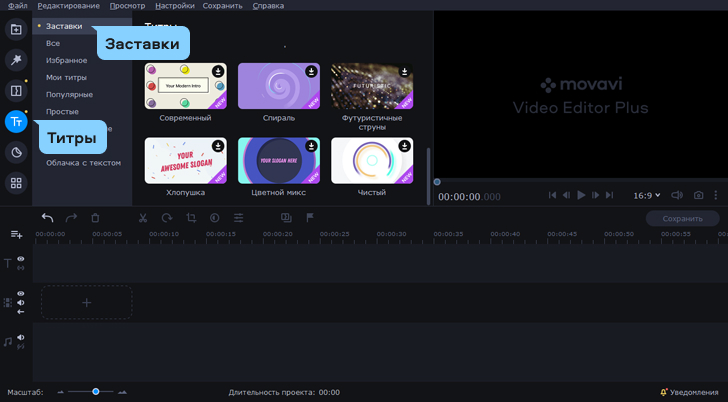This screenshot has height=402, width=728.
Task: Select the Популярные titles category
Action: point(69,94)
